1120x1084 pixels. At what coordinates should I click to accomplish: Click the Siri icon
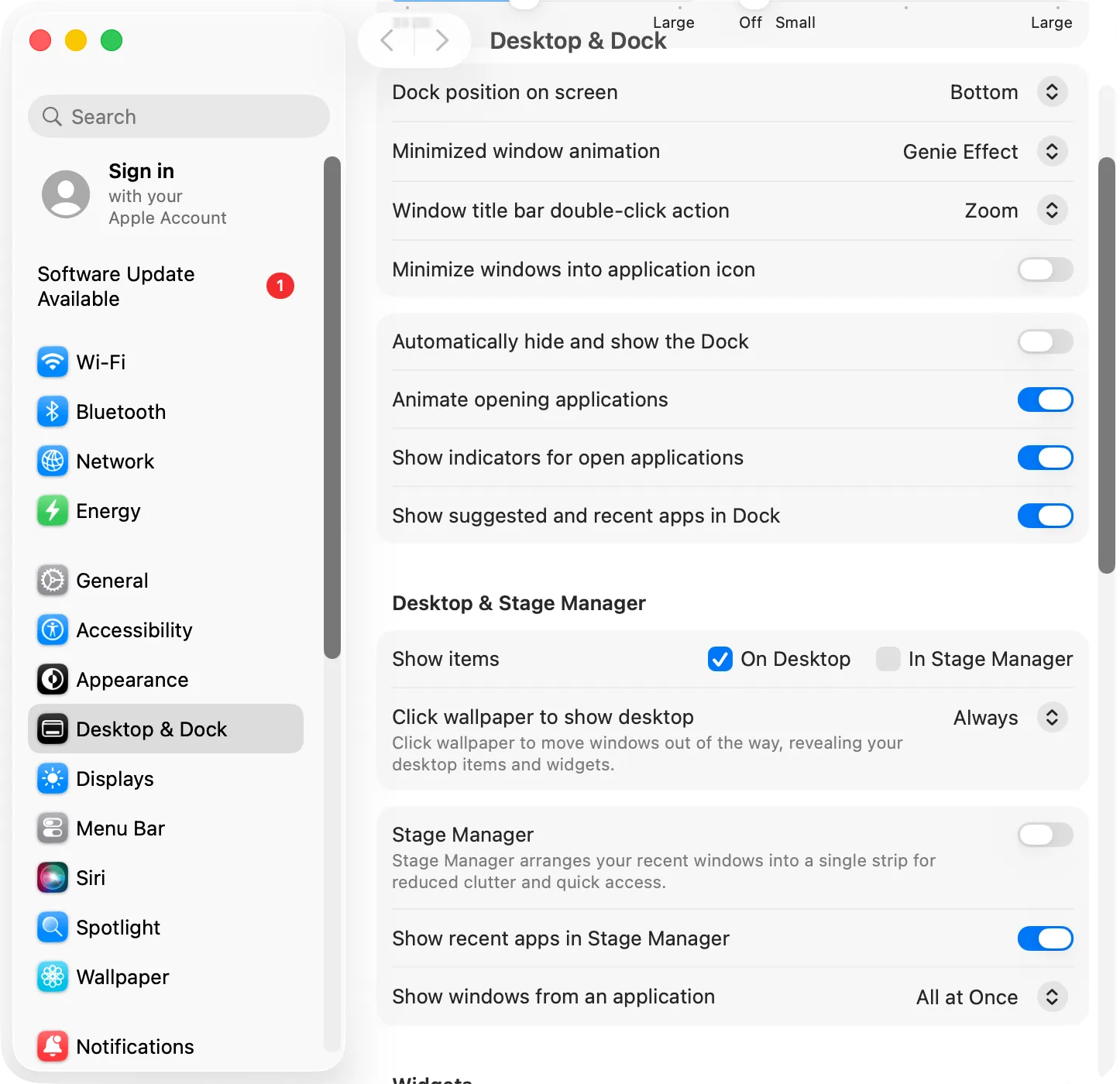click(x=53, y=877)
